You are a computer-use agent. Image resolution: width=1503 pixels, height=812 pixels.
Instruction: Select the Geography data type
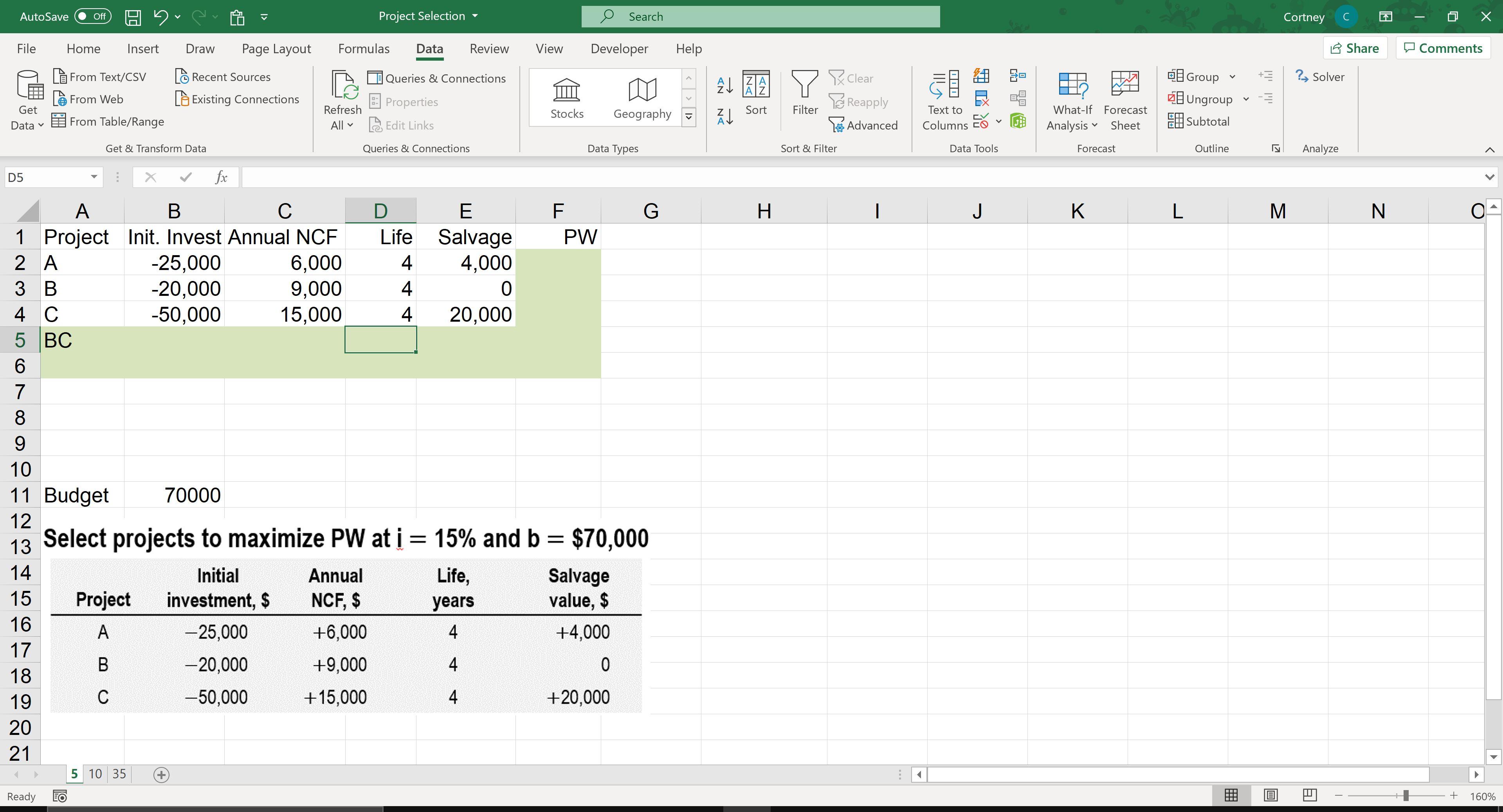[x=642, y=98]
